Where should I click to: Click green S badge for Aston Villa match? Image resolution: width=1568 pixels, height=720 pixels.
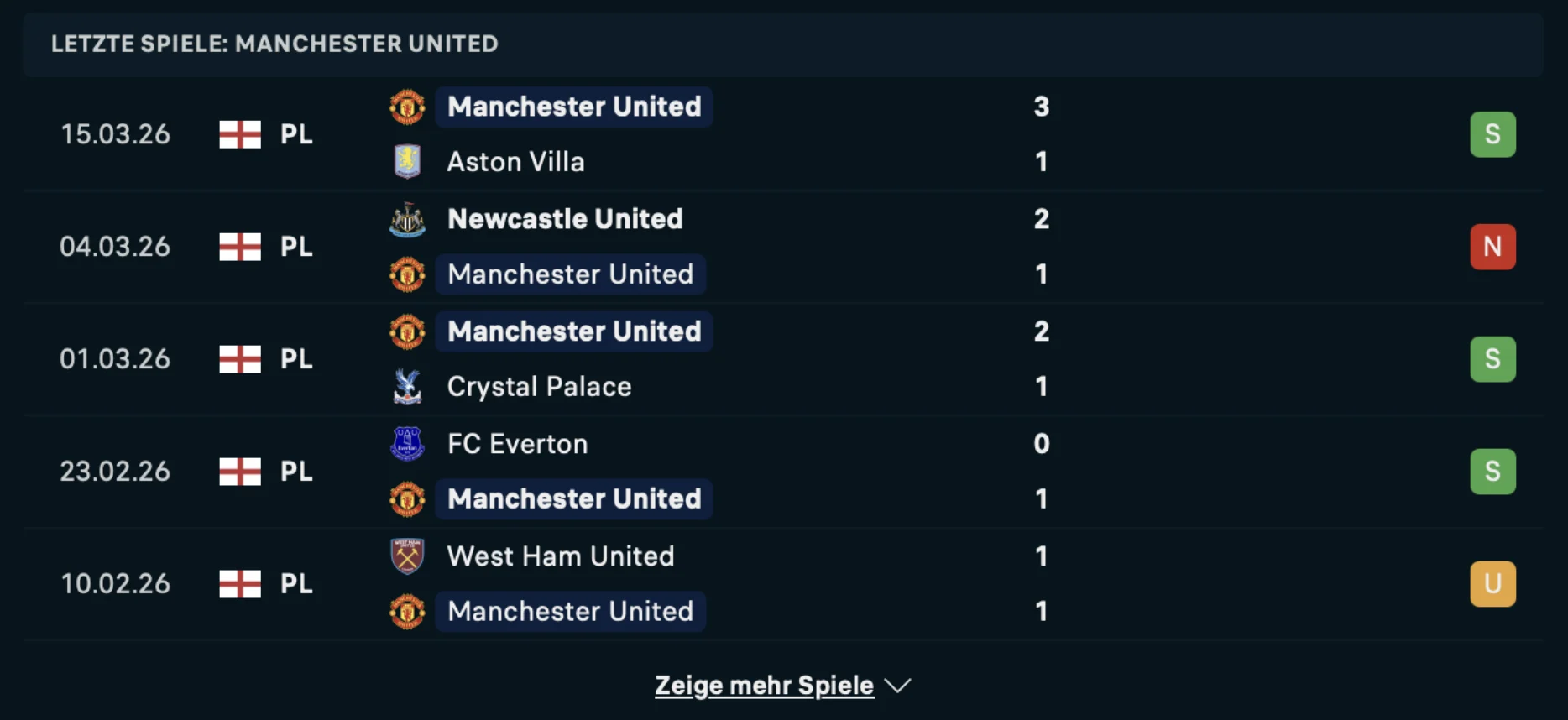click(1492, 134)
